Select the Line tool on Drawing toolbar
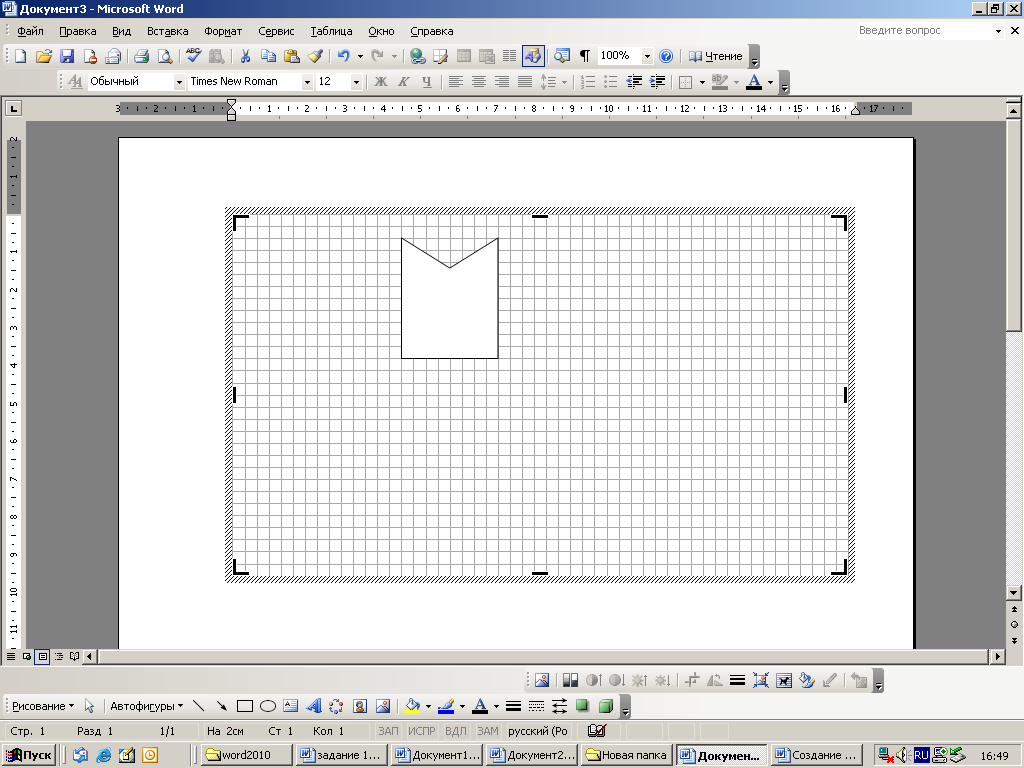 pos(199,706)
